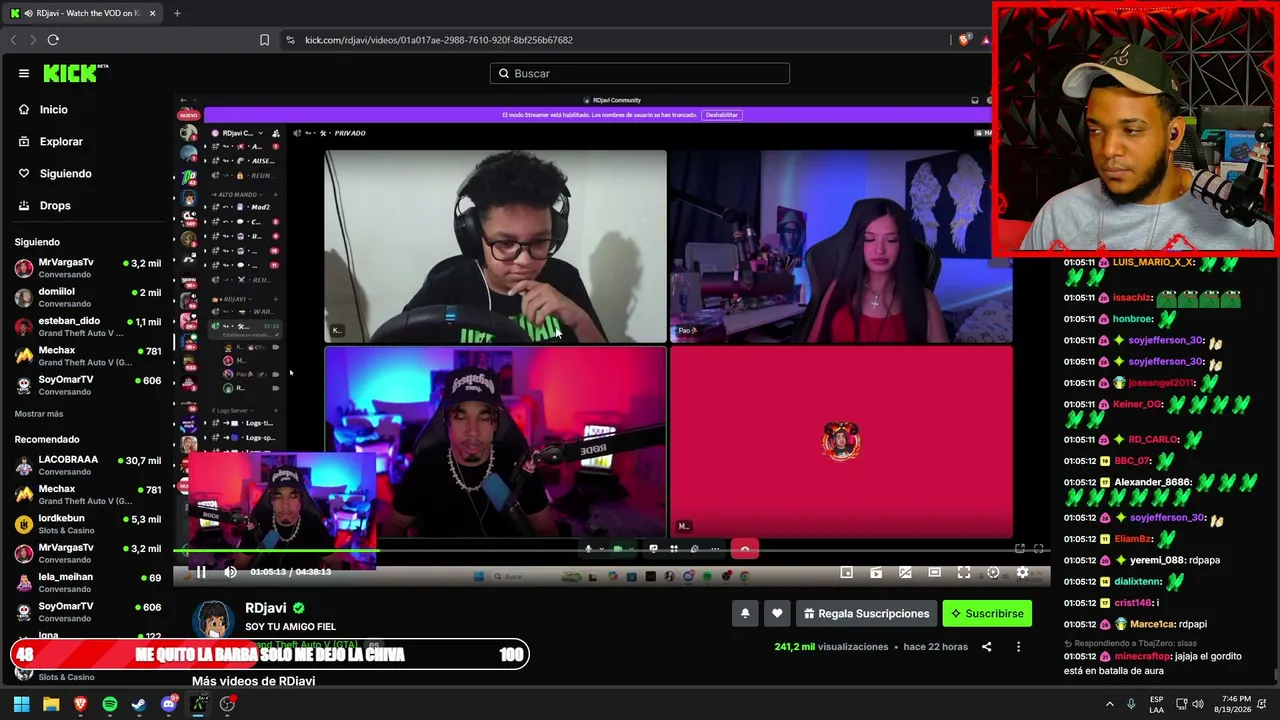Open Brave browser from the taskbar

[80, 704]
